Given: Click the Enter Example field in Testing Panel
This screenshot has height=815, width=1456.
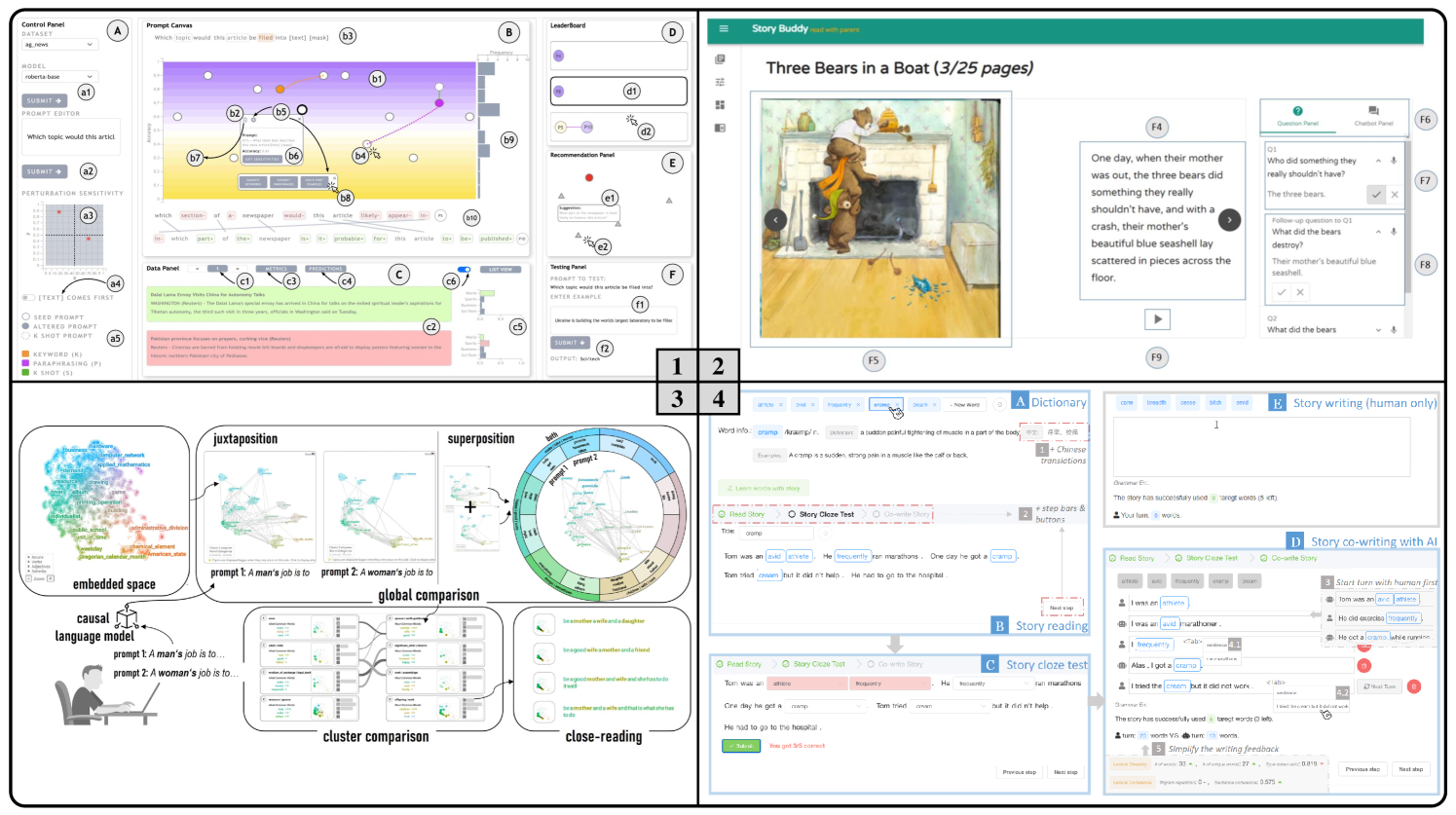Looking at the screenshot, I should 616,319.
